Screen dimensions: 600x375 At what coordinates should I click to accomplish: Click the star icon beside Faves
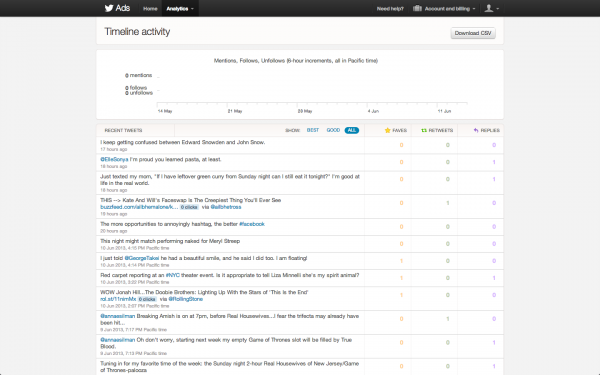coord(387,130)
